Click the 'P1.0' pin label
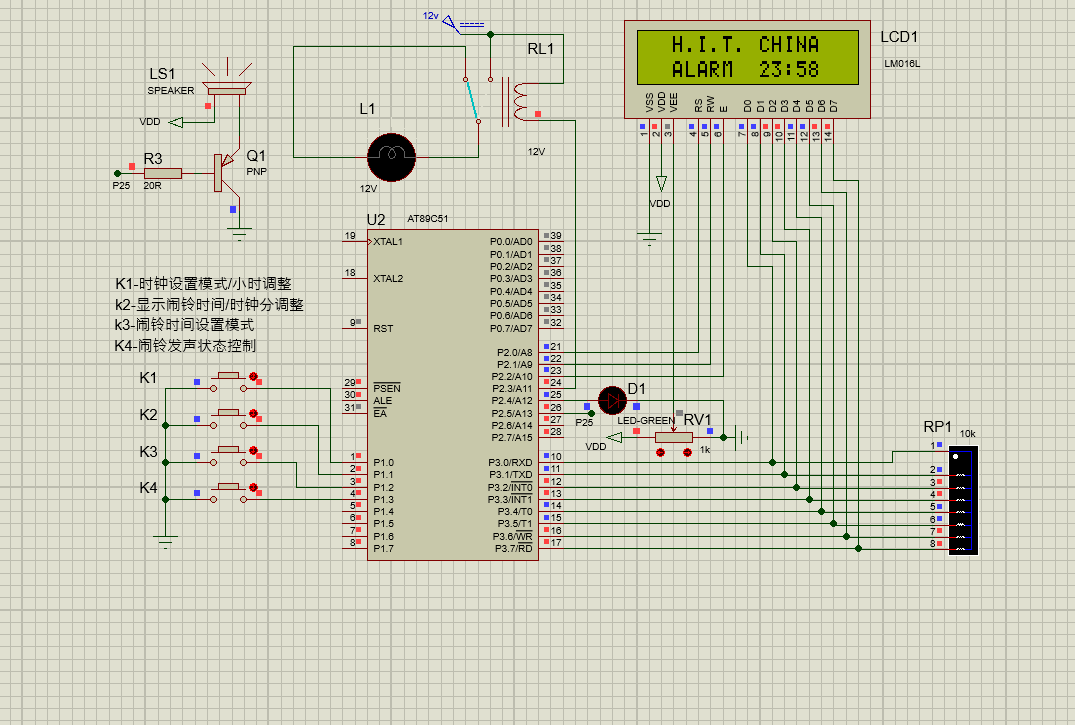The width and height of the screenshot is (1075, 725). (x=383, y=462)
